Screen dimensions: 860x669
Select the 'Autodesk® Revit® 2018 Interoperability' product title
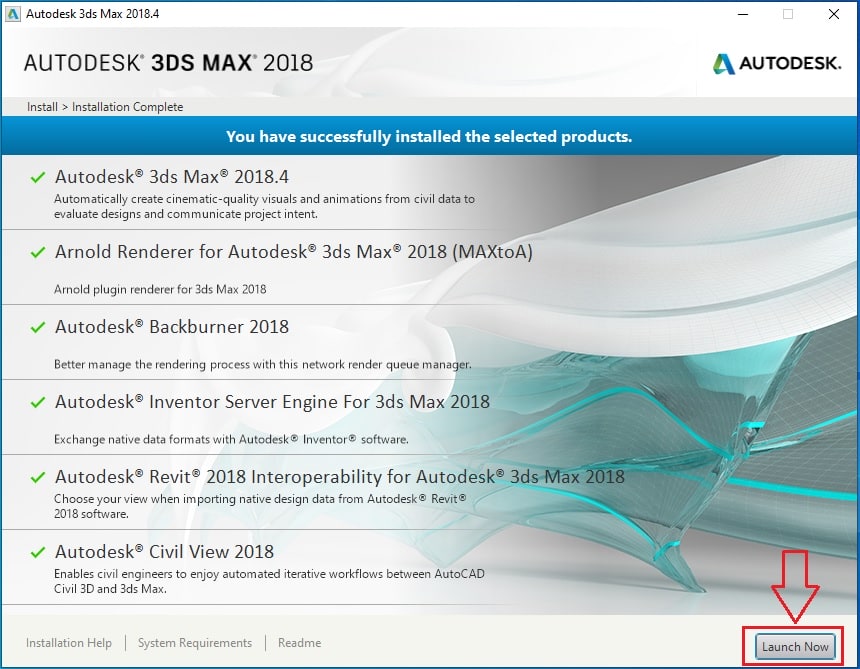click(340, 477)
